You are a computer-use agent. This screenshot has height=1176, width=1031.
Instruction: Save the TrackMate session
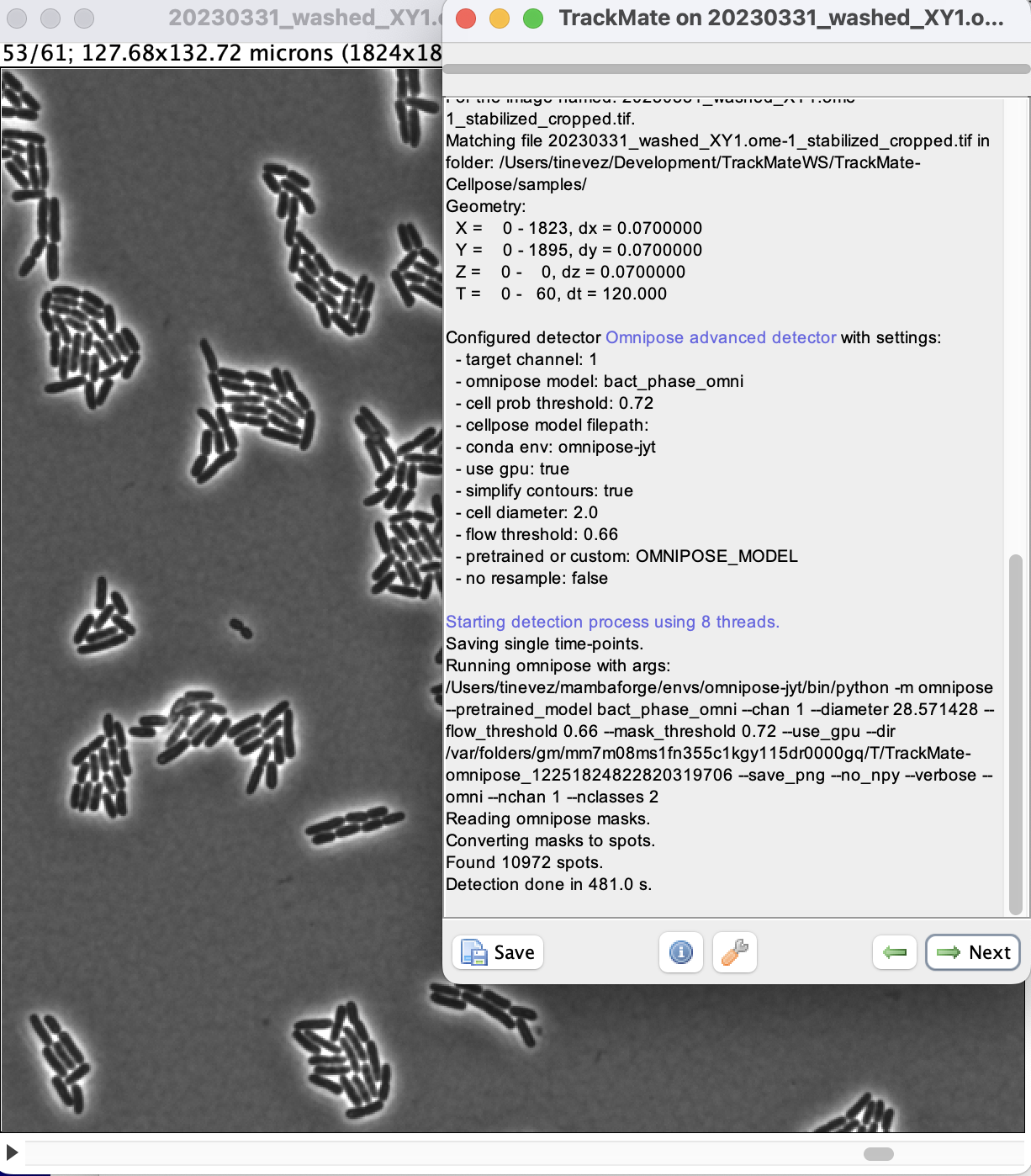click(x=497, y=952)
